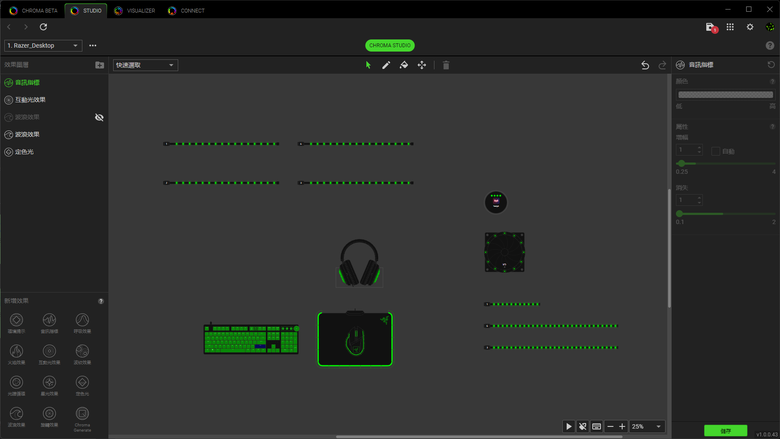
Task: Switch to the CHROMA BETA tab
Action: [x=34, y=10]
